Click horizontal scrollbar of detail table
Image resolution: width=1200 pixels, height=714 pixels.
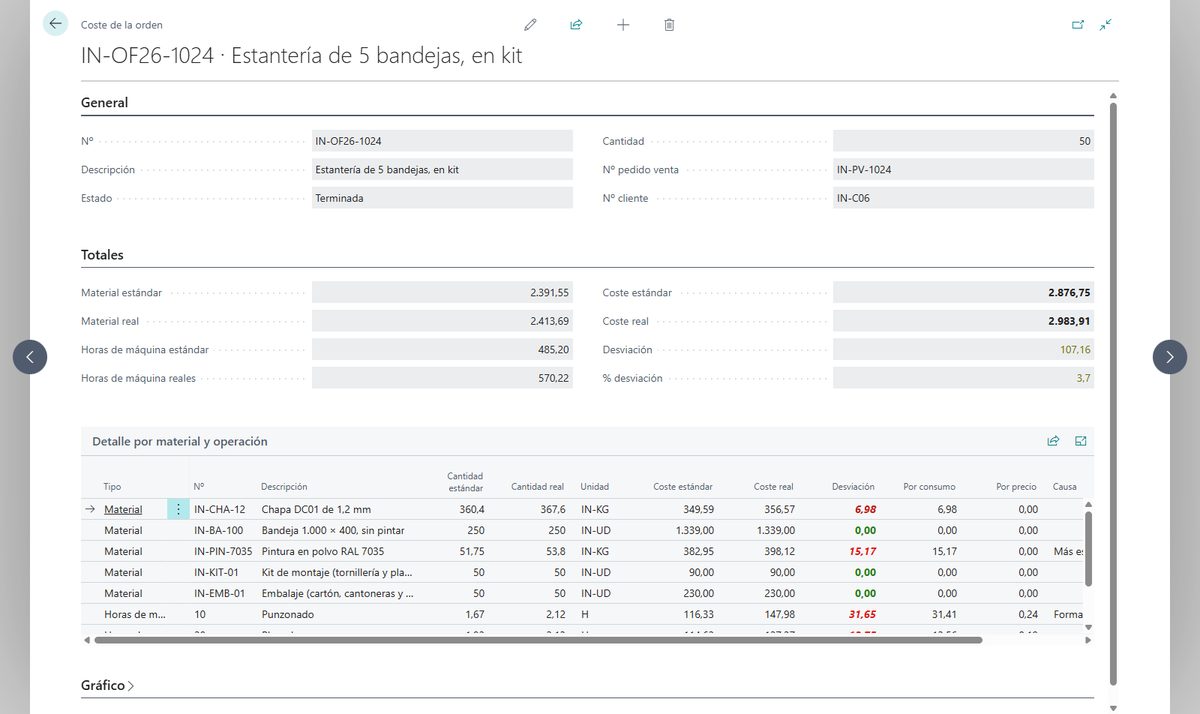(x=538, y=639)
